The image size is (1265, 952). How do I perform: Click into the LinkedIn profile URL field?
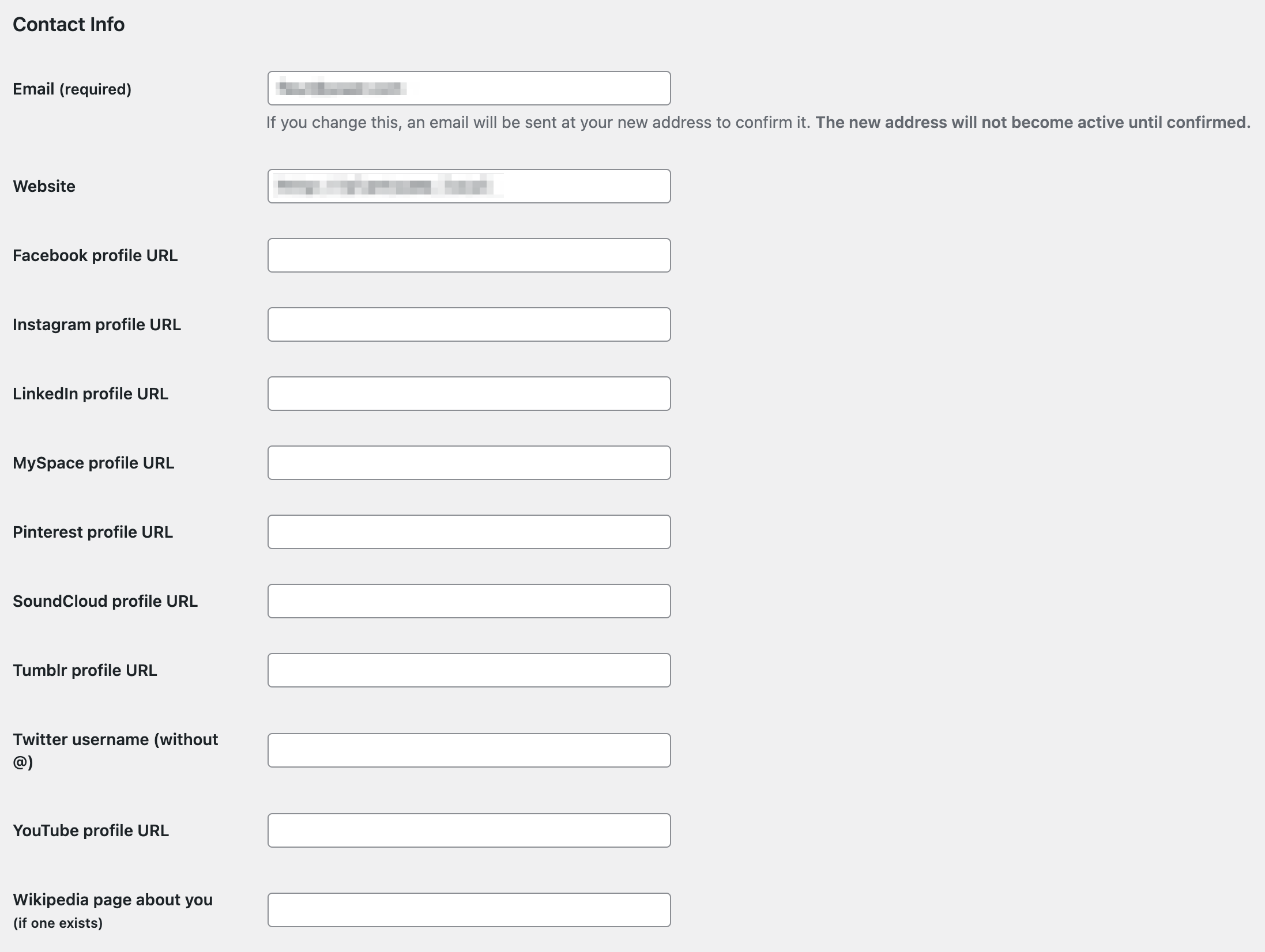tap(469, 394)
